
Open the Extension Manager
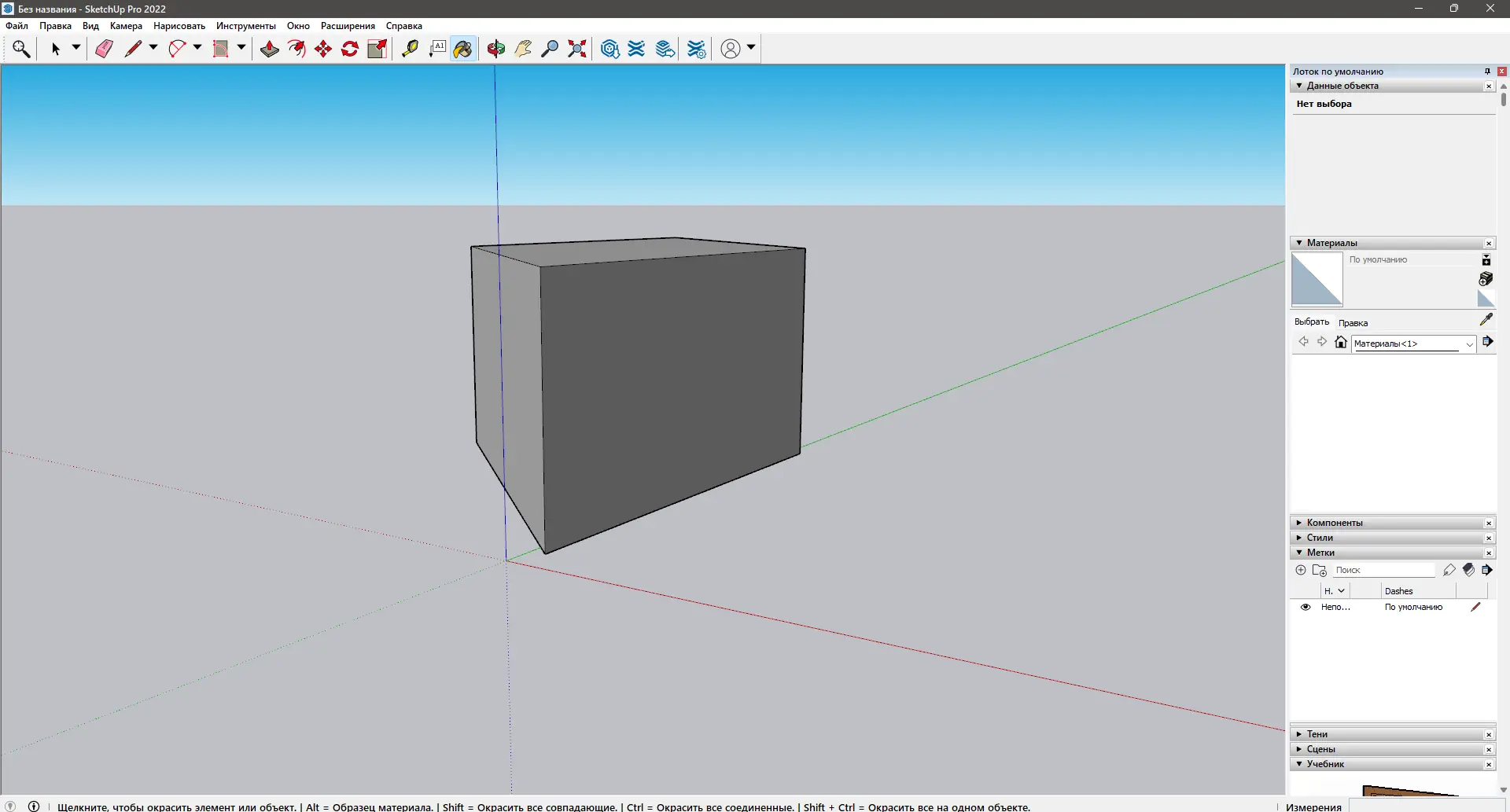pyautogui.click(x=697, y=49)
